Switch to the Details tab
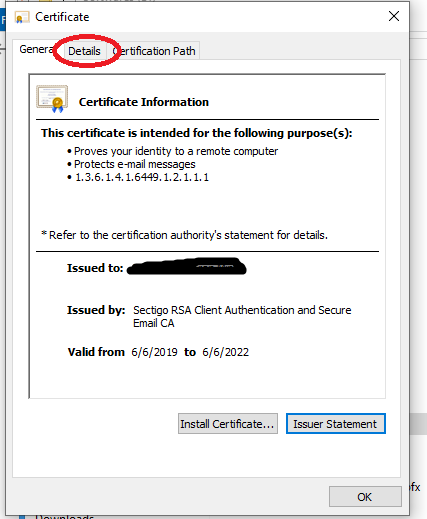Viewport: 427px width, 519px height. (x=84, y=51)
